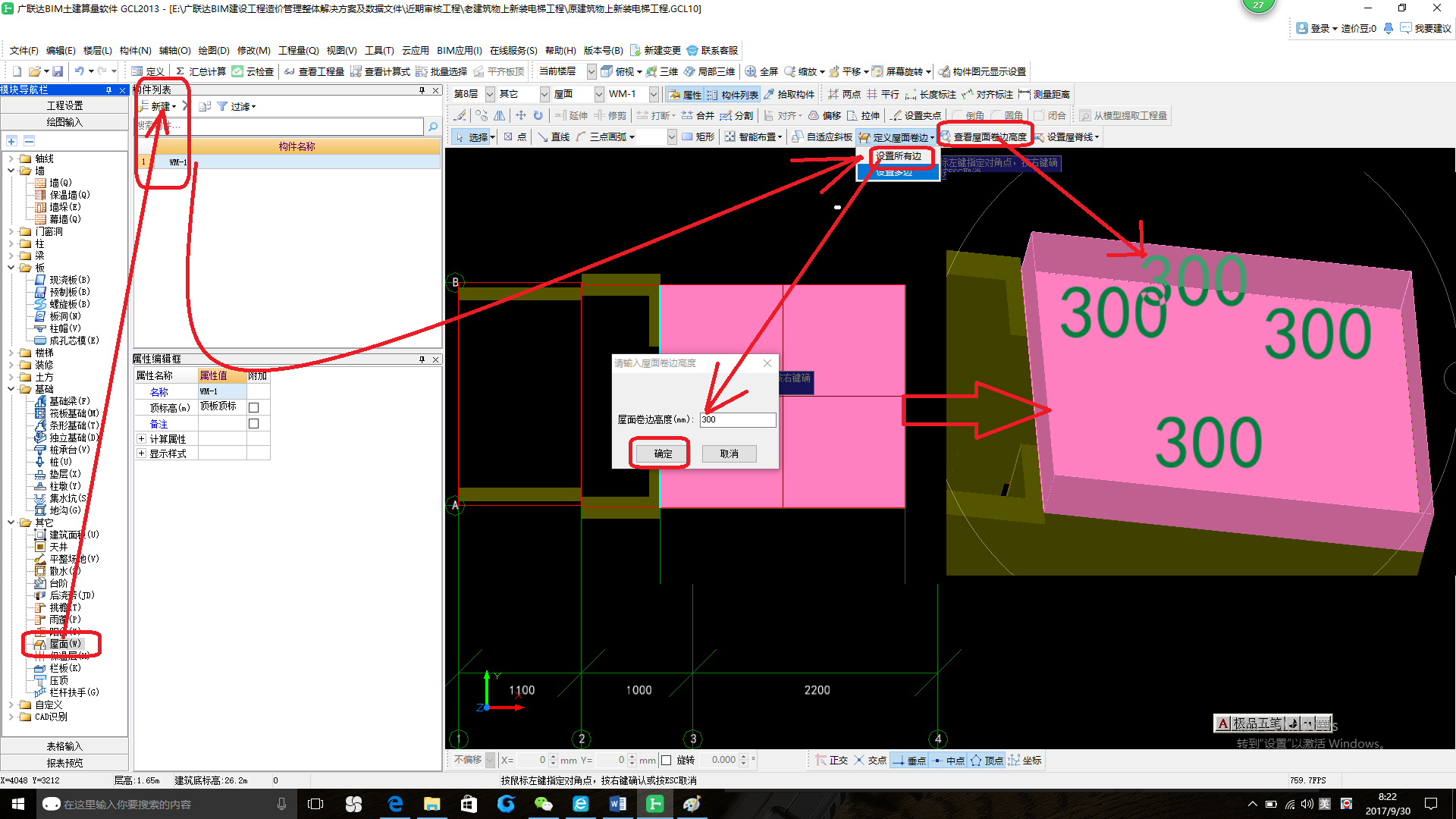Open the 文件(F) menu
The height and width of the screenshot is (819, 1456).
tap(24, 50)
